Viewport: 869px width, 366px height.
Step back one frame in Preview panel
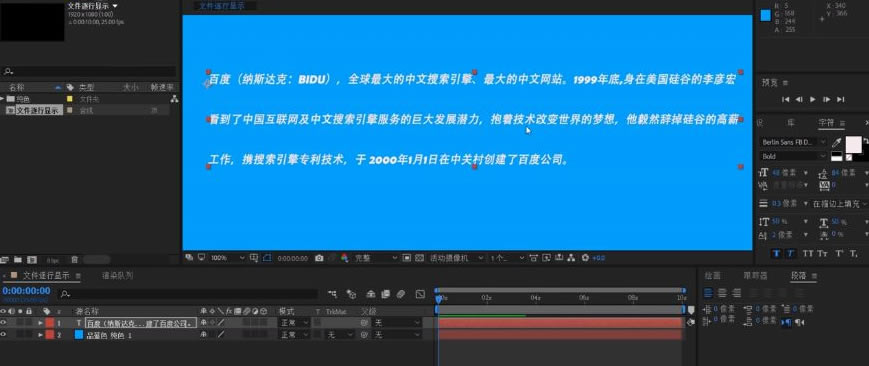pyautogui.click(x=799, y=99)
